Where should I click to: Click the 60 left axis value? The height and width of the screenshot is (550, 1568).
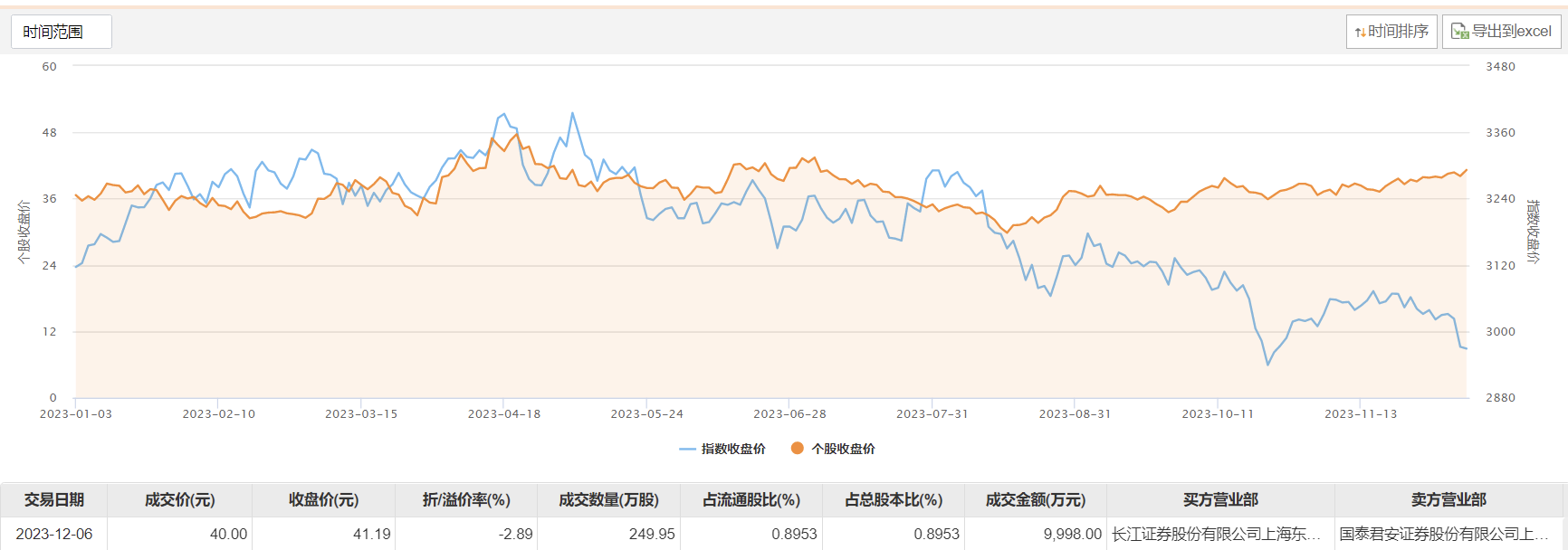pos(50,67)
